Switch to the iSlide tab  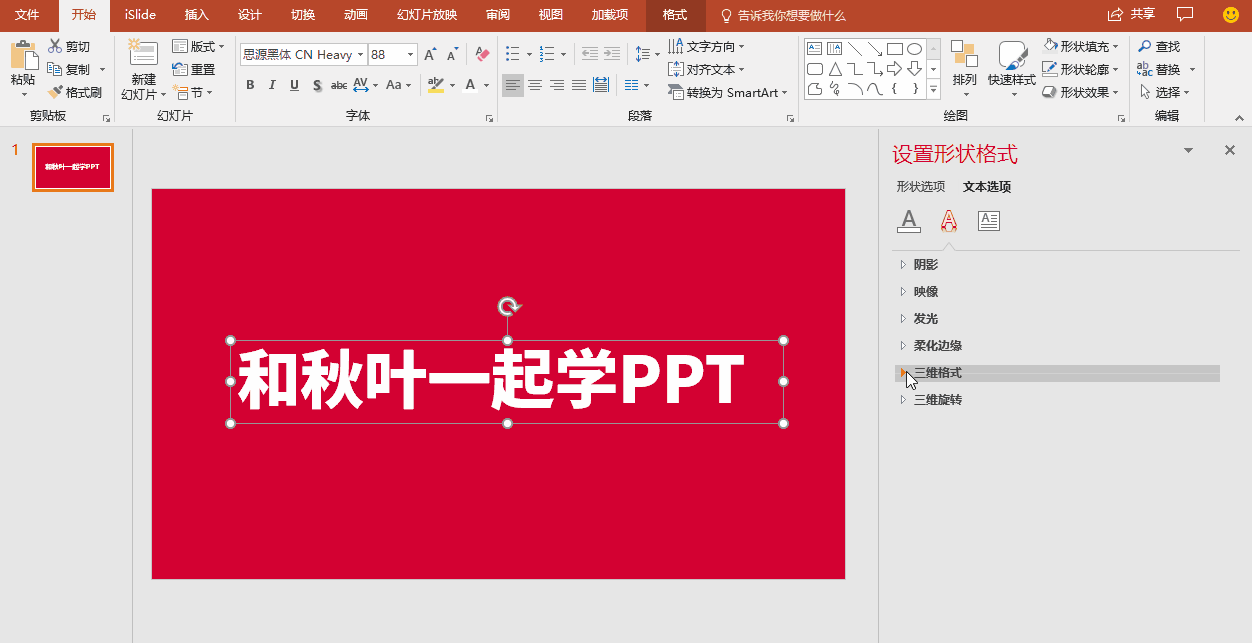(140, 15)
